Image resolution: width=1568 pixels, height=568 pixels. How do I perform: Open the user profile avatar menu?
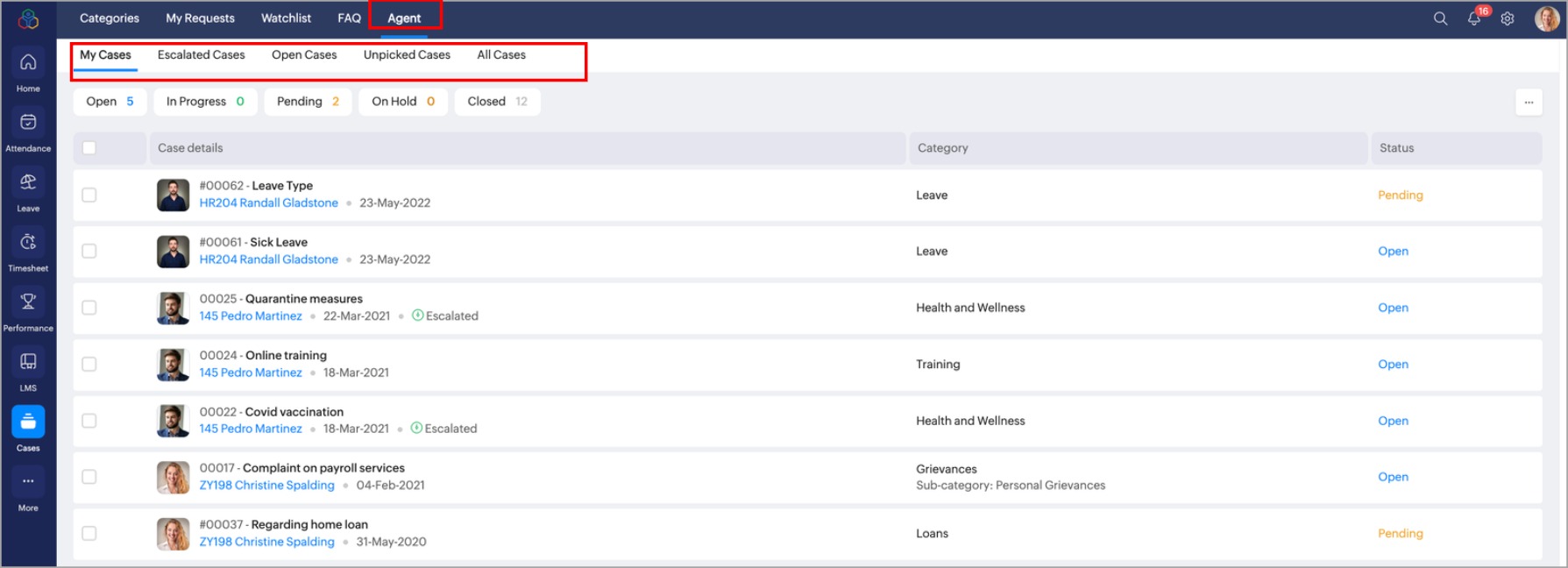1546,18
